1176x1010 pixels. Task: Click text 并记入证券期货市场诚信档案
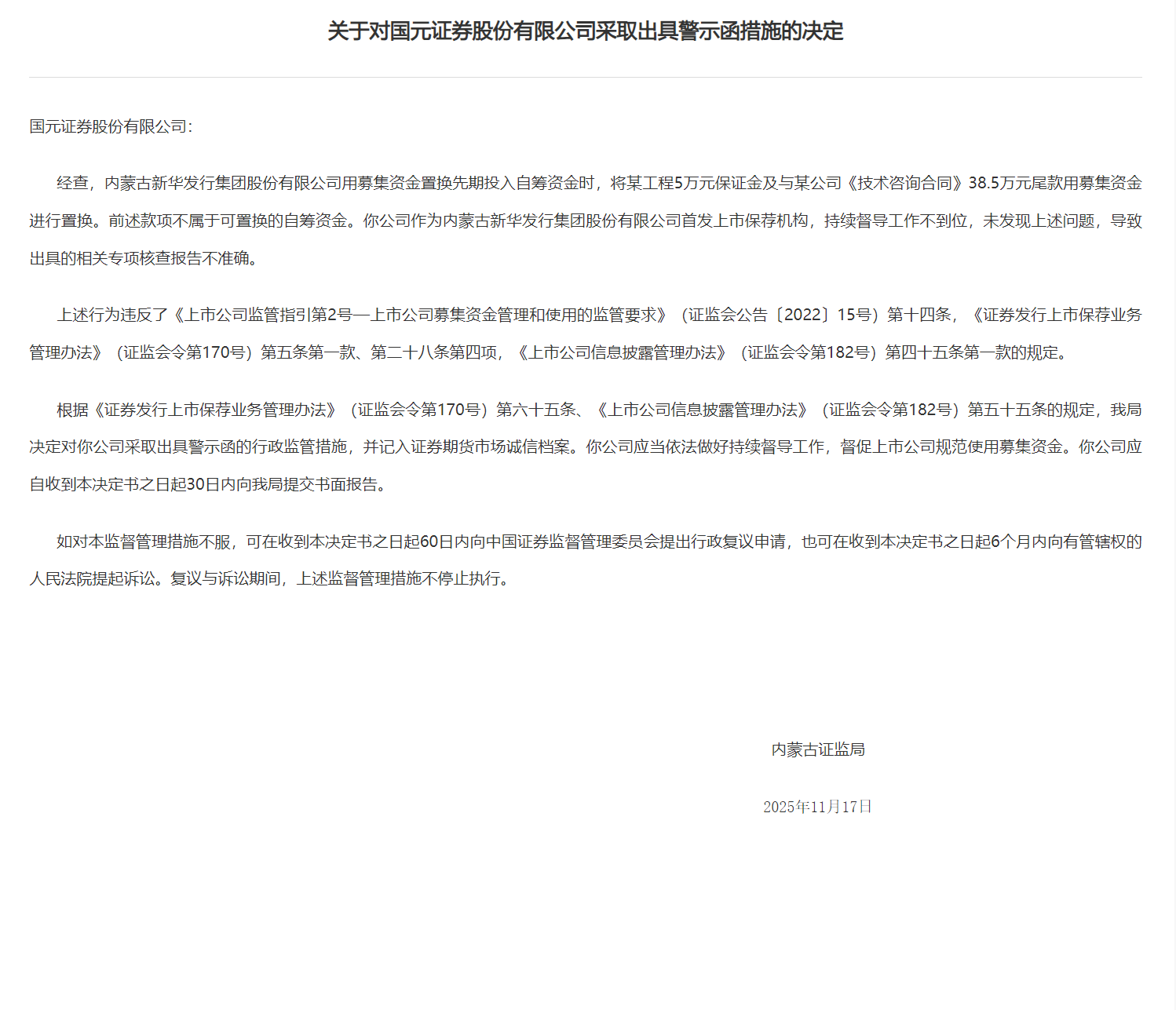click(466, 447)
